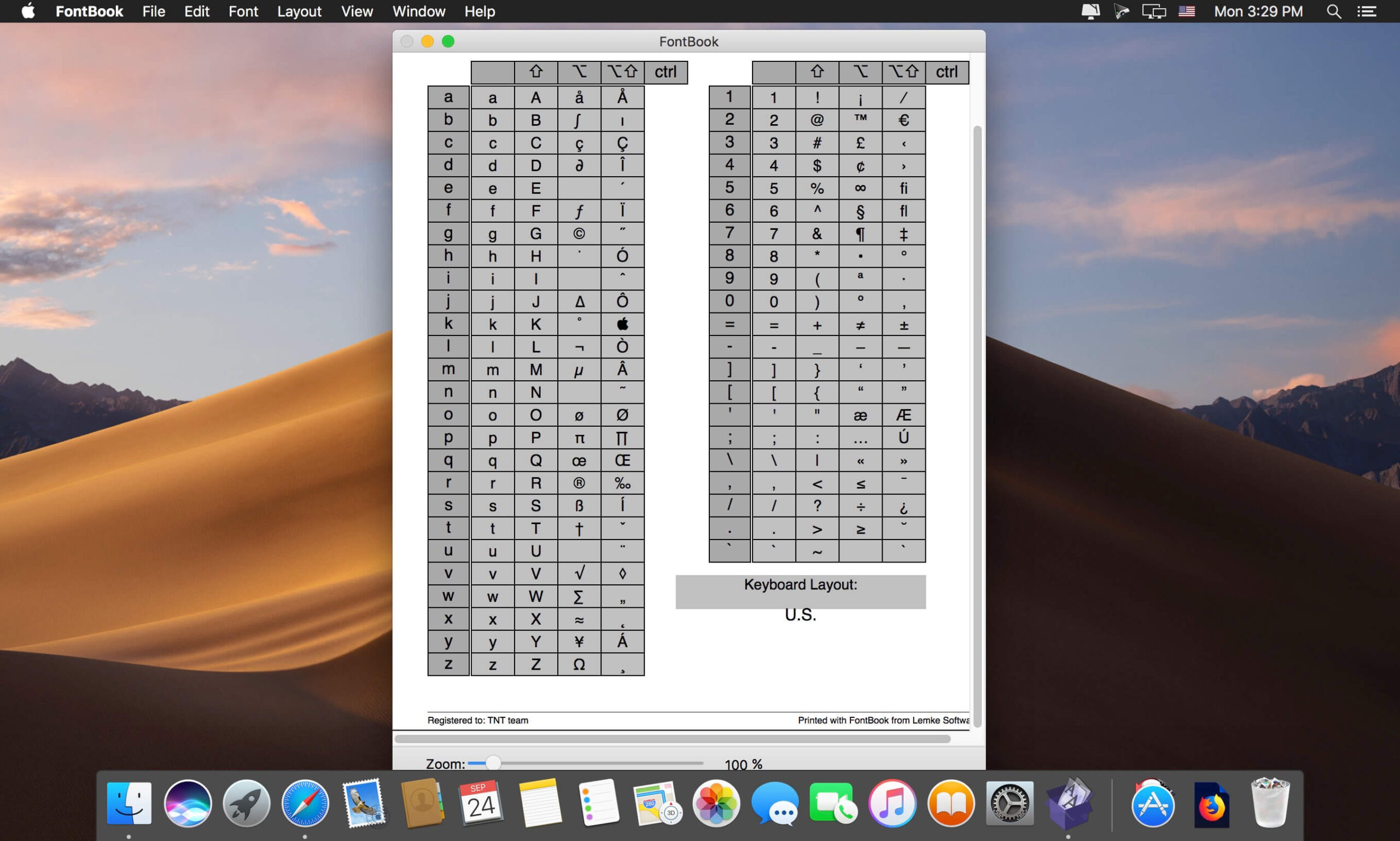Click the Keyboard Layout label
1400x841 pixels.
click(x=800, y=584)
